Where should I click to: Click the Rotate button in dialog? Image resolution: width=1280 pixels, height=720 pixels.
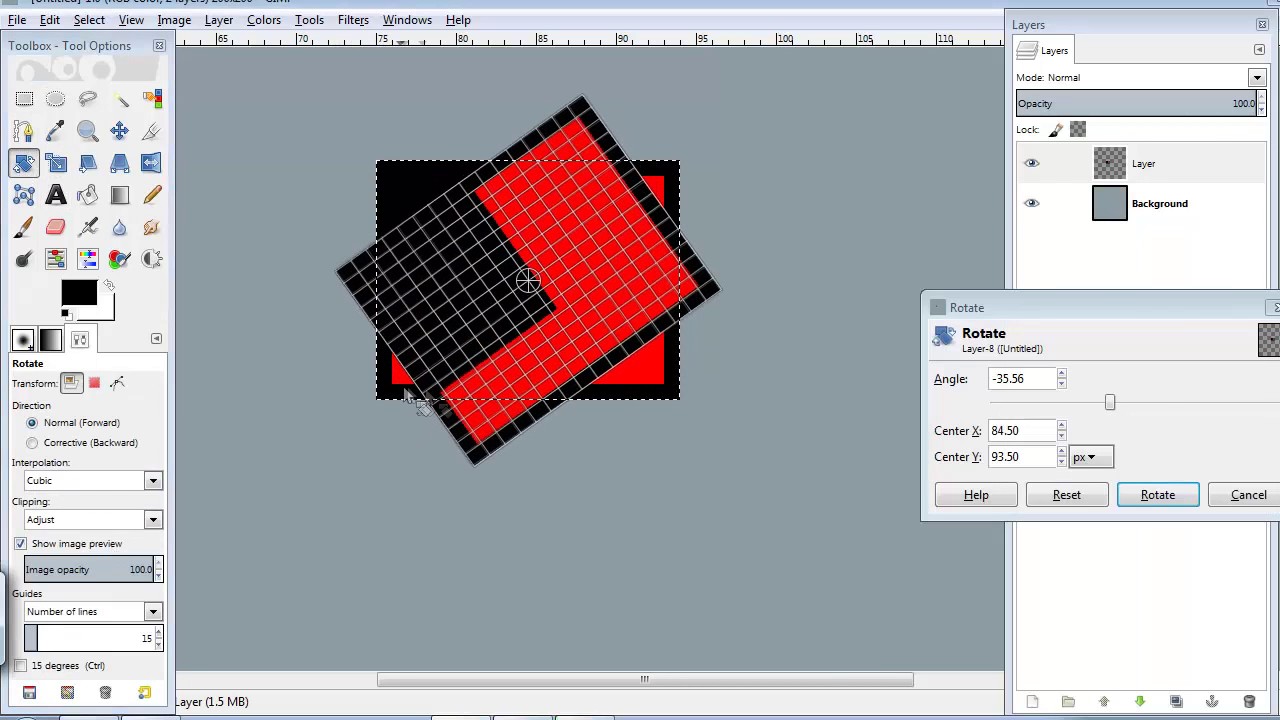pos(1158,495)
